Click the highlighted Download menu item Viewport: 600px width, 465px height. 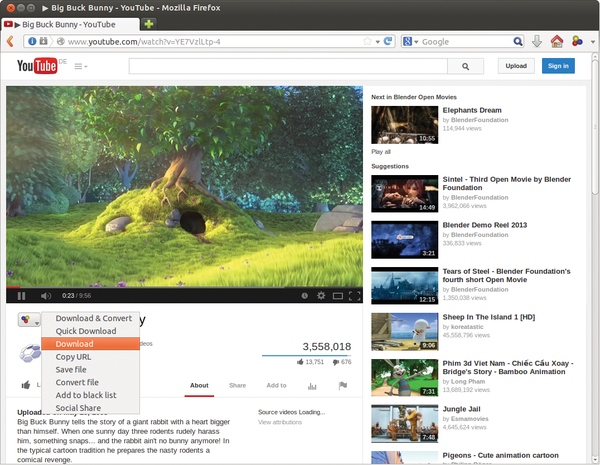pos(90,344)
